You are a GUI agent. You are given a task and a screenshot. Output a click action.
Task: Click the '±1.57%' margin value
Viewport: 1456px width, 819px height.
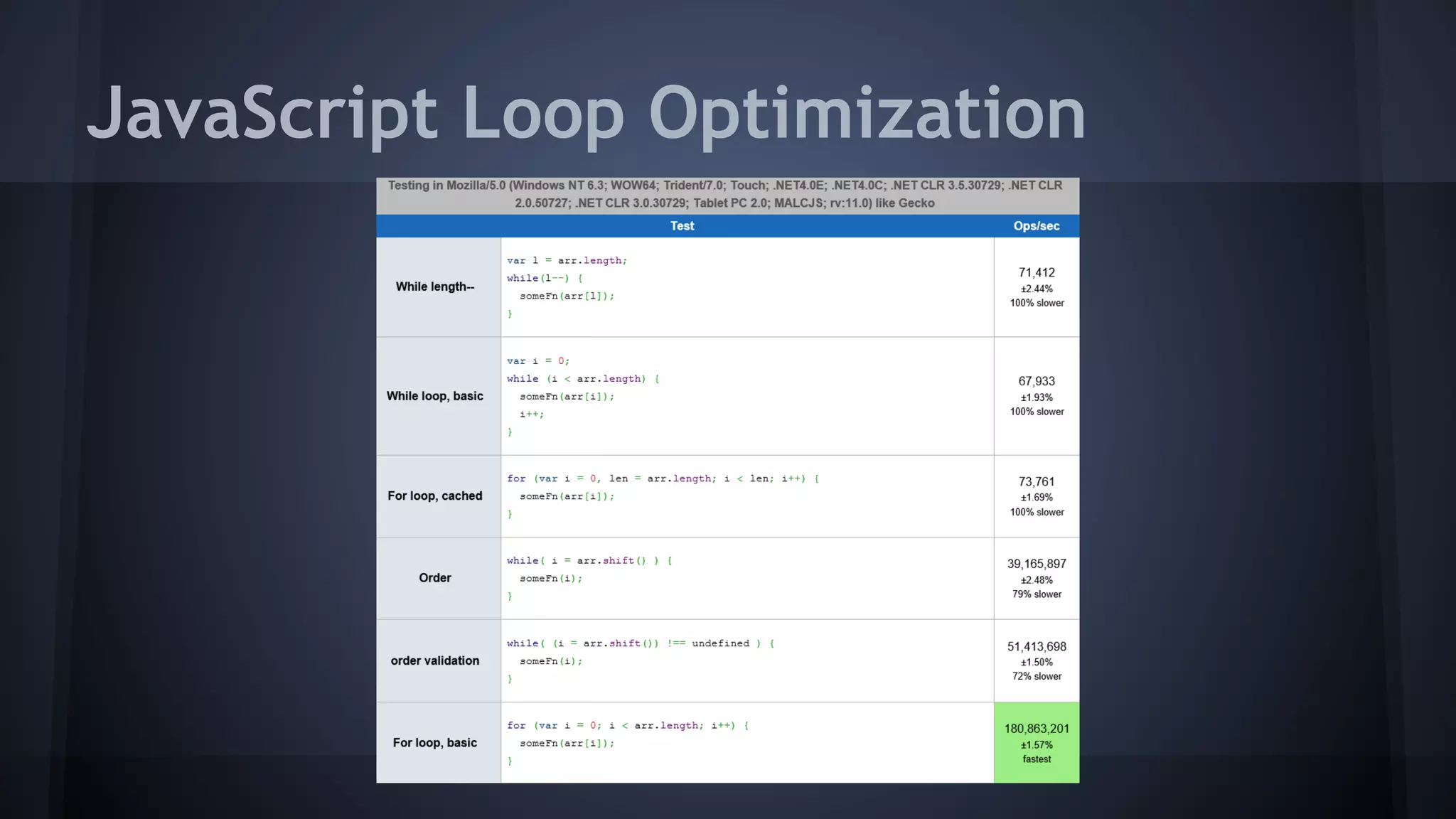[x=1037, y=745]
